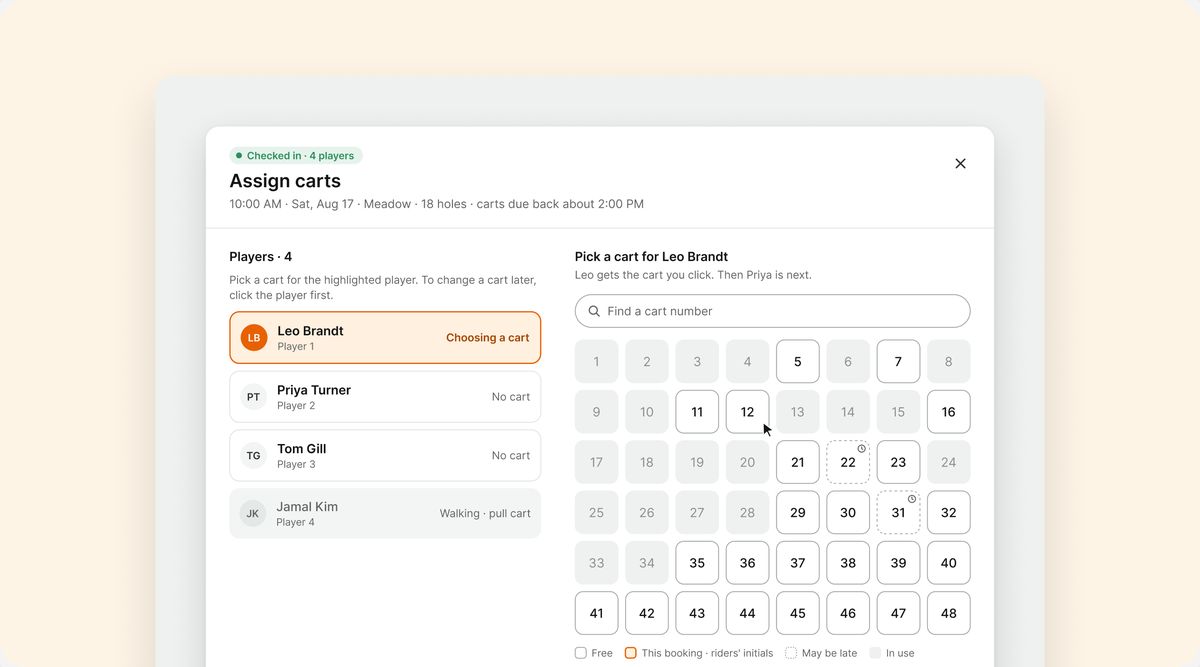Click the Pick a cart for Leo Brandt heading
This screenshot has width=1200, height=667.
click(651, 257)
